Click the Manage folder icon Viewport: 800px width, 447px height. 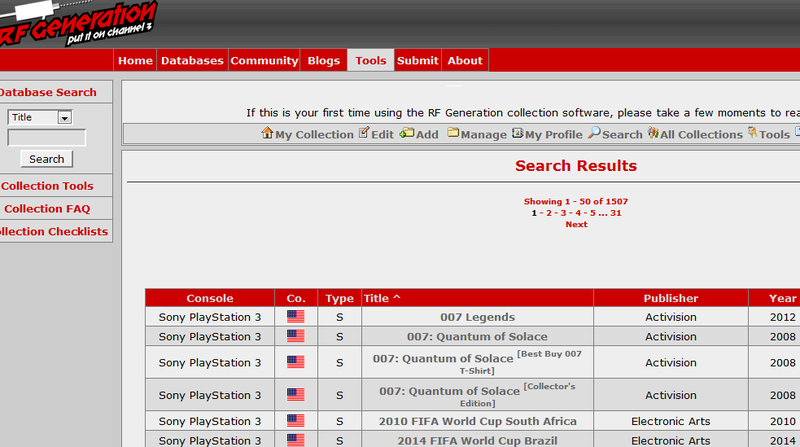coord(453,133)
